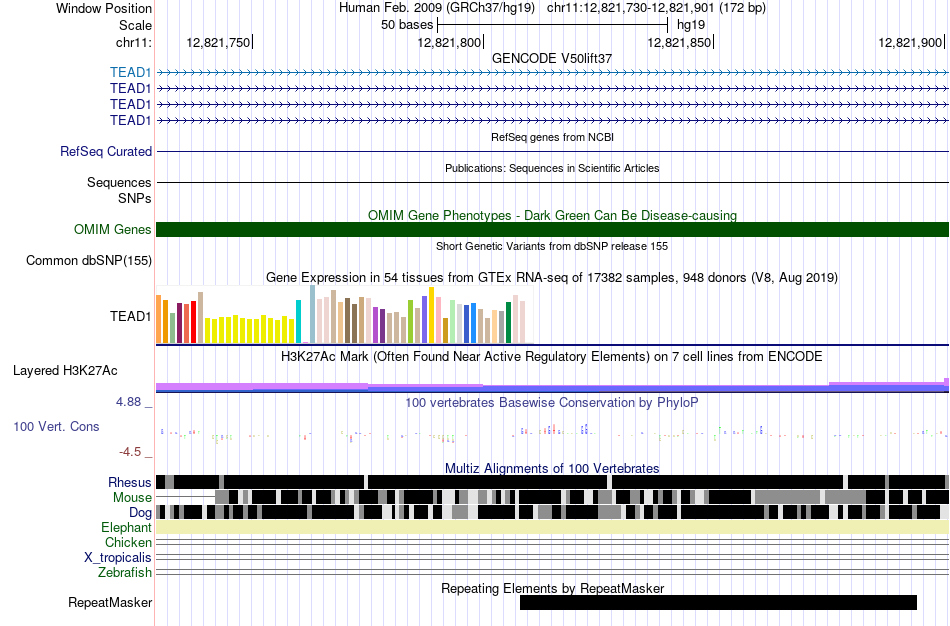
Task: Open the Gene Expression in 54 tissues GTEx title
Action: tap(552, 278)
